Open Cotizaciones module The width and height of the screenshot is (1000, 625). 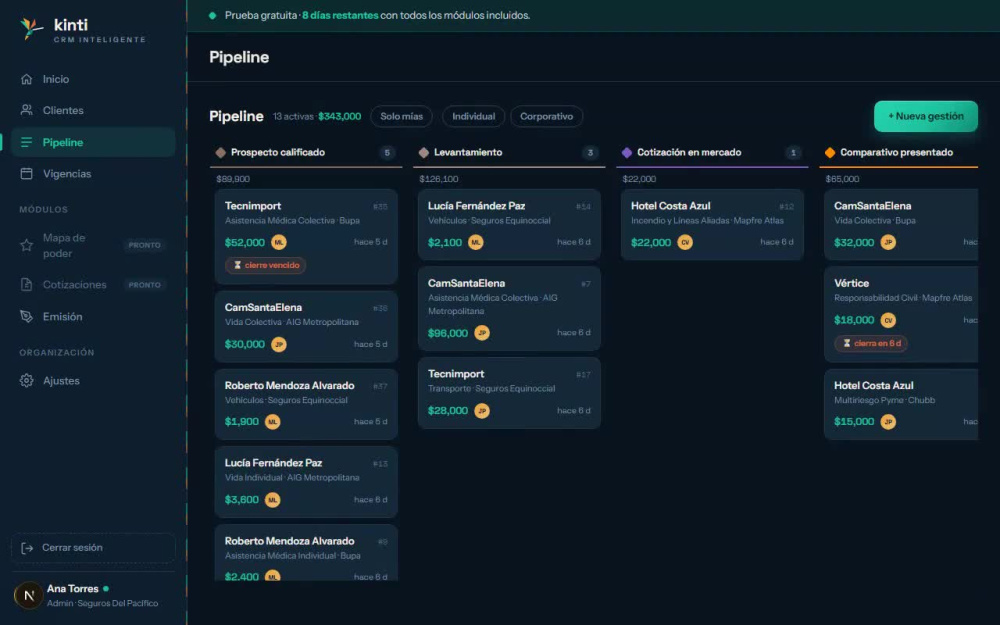pyautogui.click(x=93, y=284)
